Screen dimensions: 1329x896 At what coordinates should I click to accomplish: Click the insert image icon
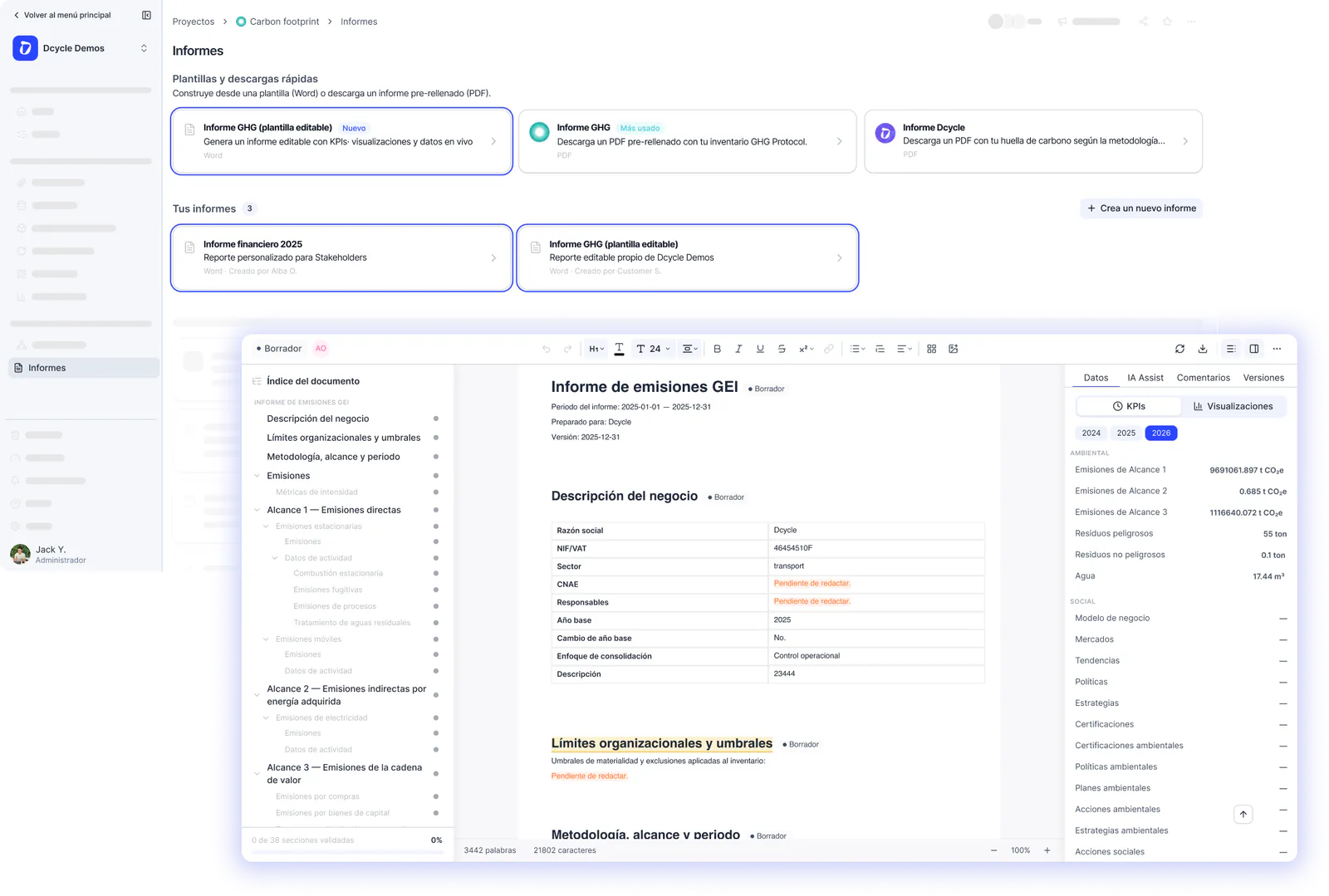tap(953, 349)
